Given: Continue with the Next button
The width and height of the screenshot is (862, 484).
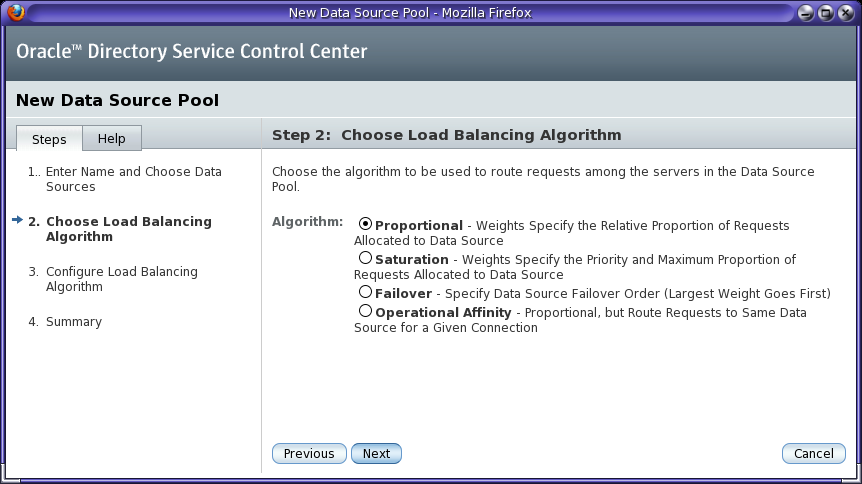Looking at the screenshot, I should pos(377,454).
